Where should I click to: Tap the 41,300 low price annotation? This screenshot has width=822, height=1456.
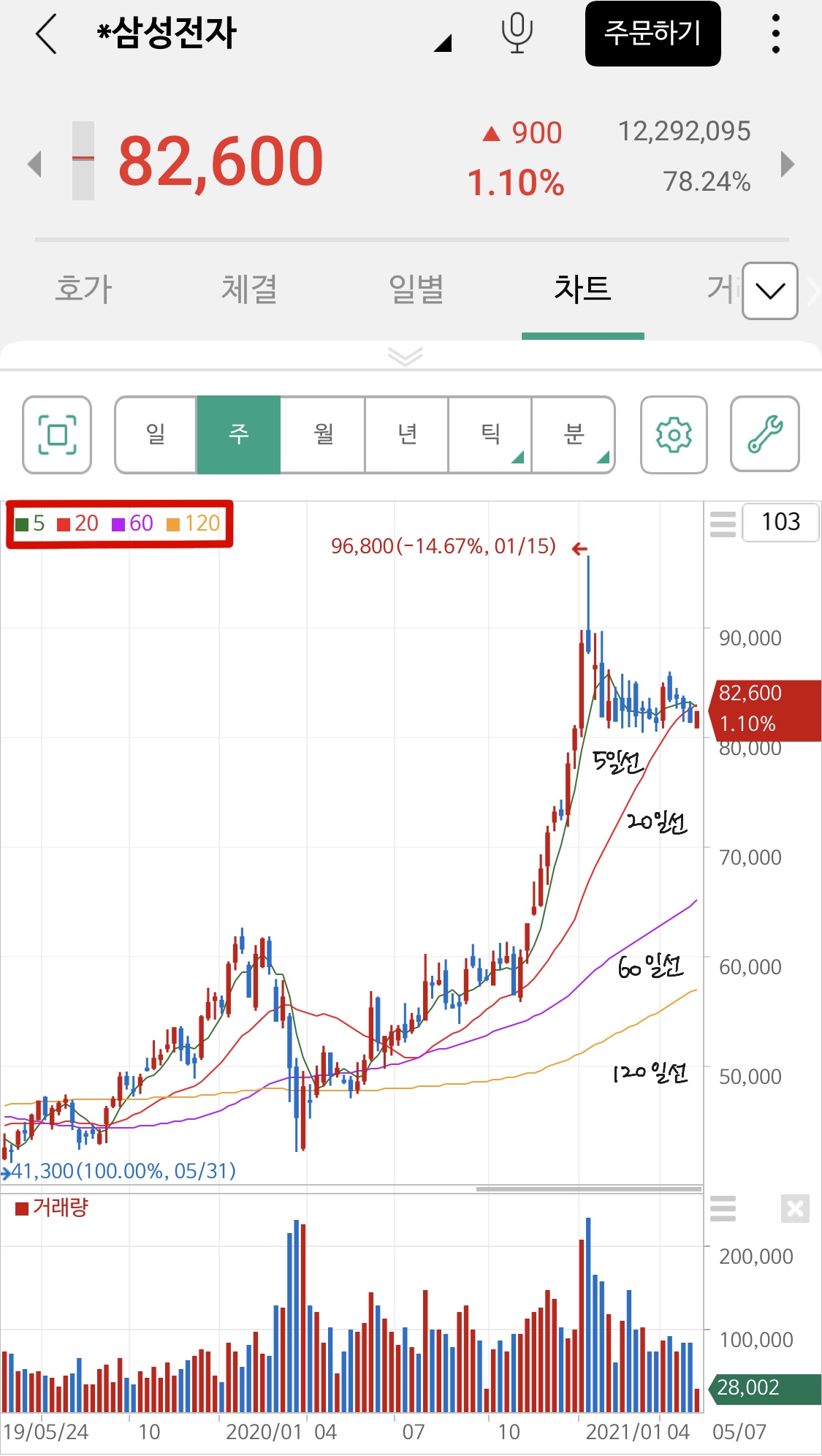point(123,1171)
